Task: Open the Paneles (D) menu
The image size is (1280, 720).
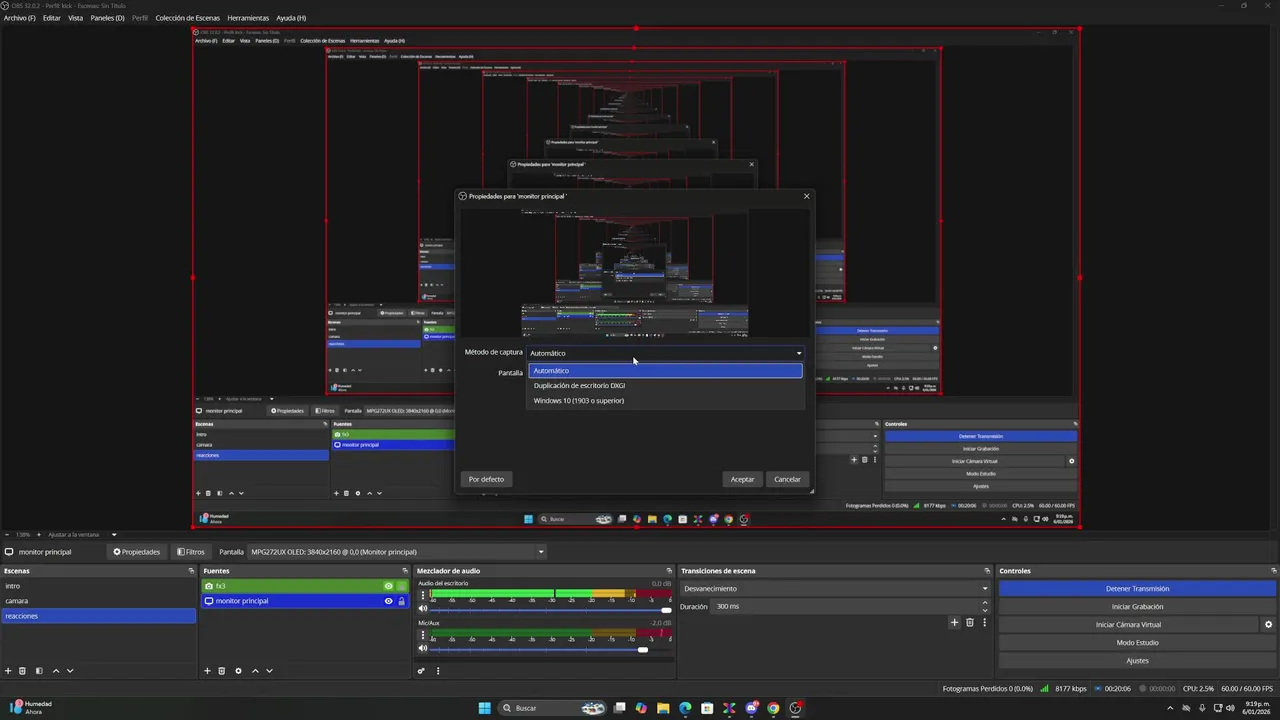Action: click(107, 18)
